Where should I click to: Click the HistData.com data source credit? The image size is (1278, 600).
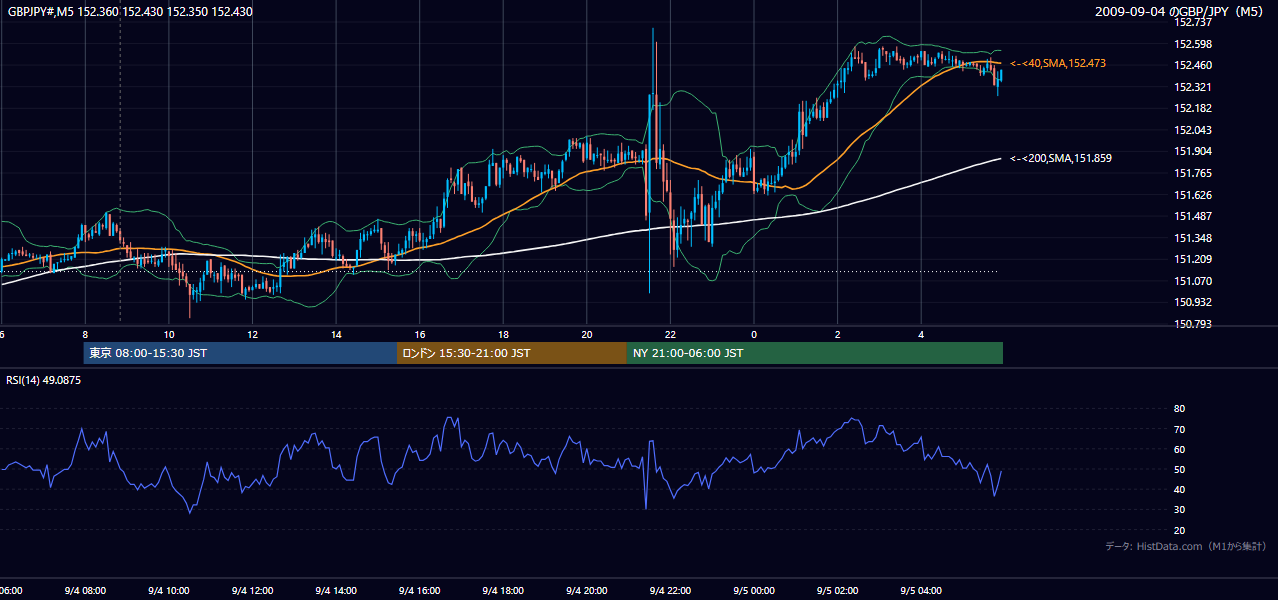coord(1186,546)
